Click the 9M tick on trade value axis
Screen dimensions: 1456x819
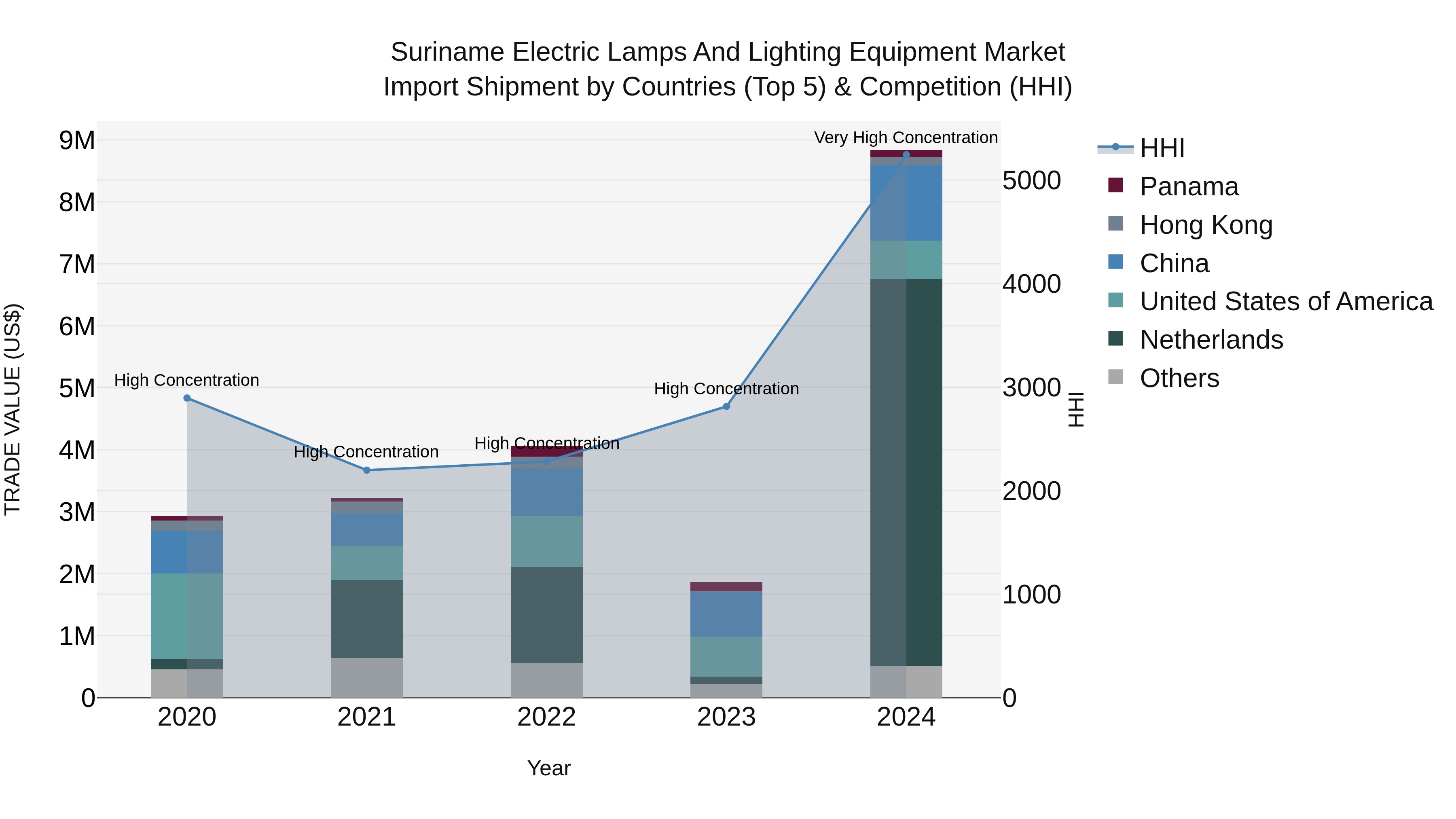(77, 140)
